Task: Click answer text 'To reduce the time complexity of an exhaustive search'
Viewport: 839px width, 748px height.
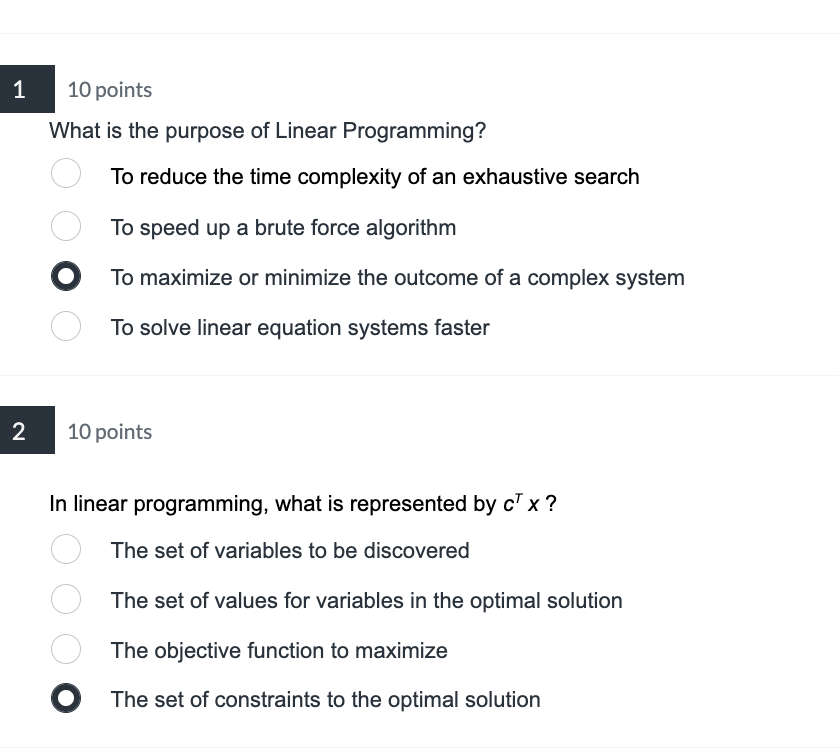Action: coord(375,177)
